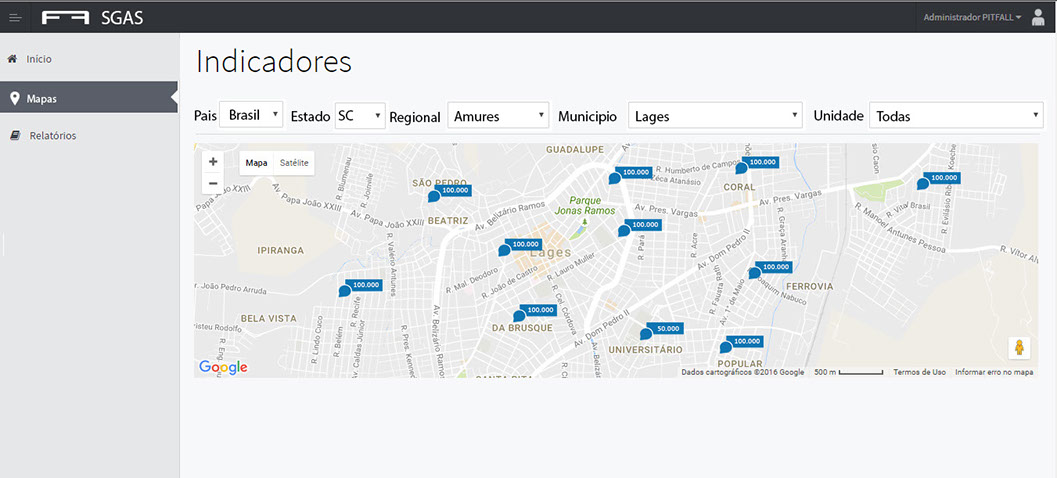Image resolution: width=1057 pixels, height=478 pixels.
Task: Zoom out on the map
Action: [213, 183]
